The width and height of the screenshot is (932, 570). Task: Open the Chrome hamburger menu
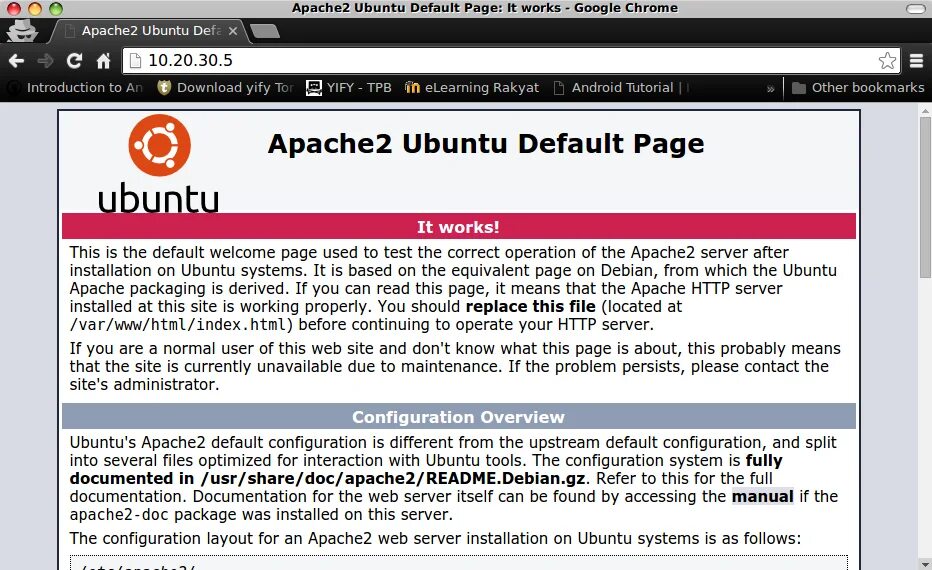(917, 61)
